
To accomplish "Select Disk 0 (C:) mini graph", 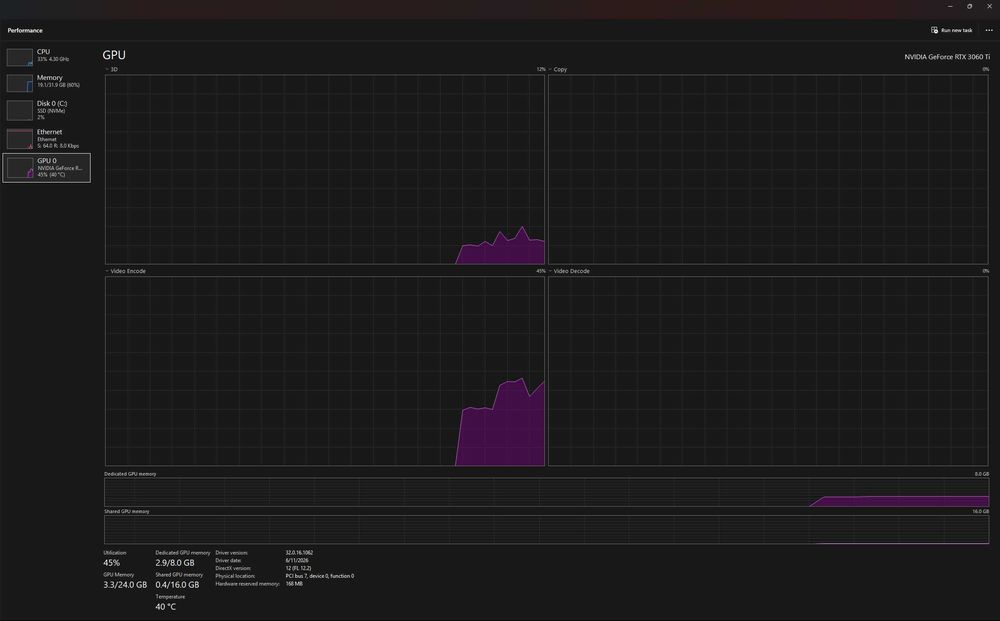I will tap(20, 110).
